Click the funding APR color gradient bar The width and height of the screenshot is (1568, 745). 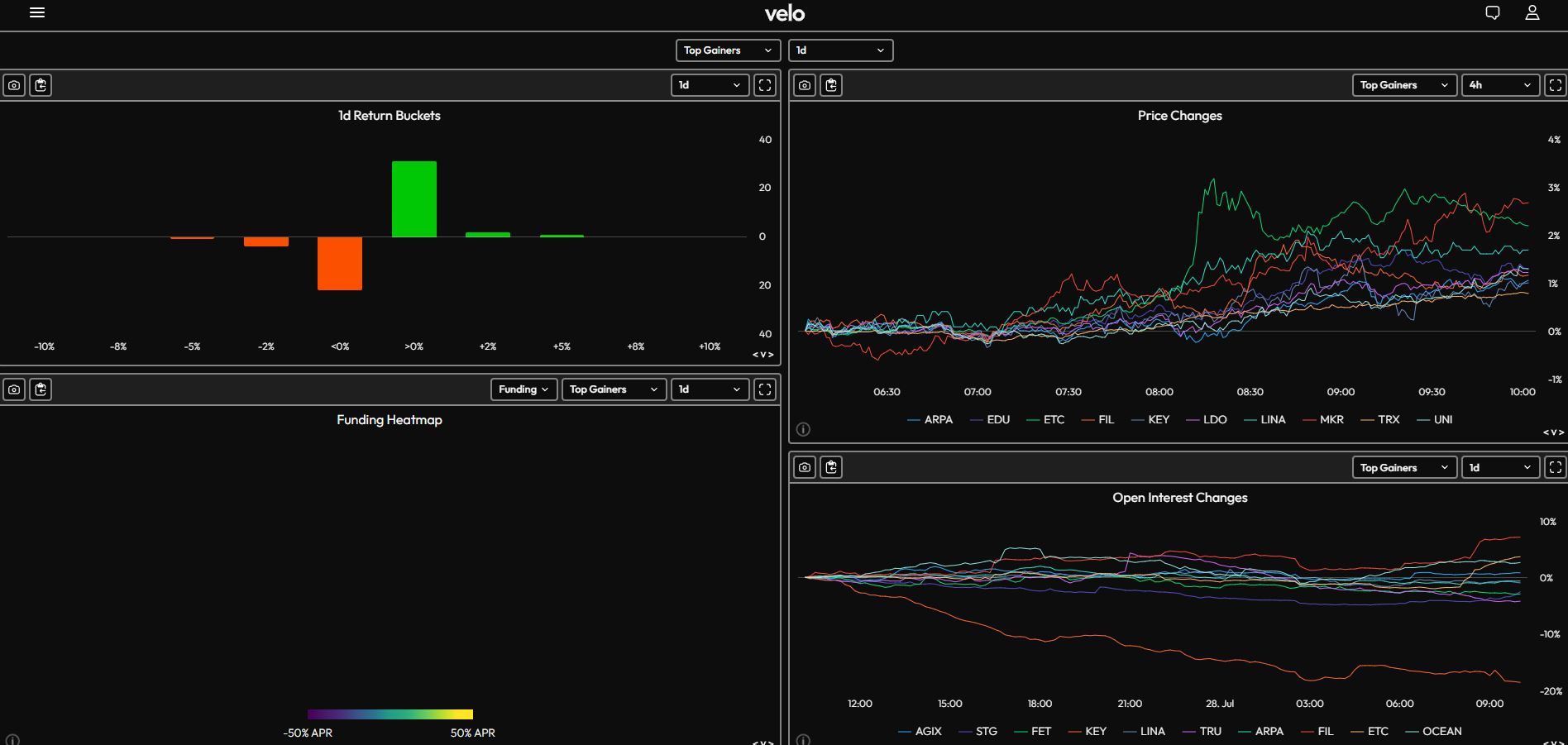click(x=390, y=714)
